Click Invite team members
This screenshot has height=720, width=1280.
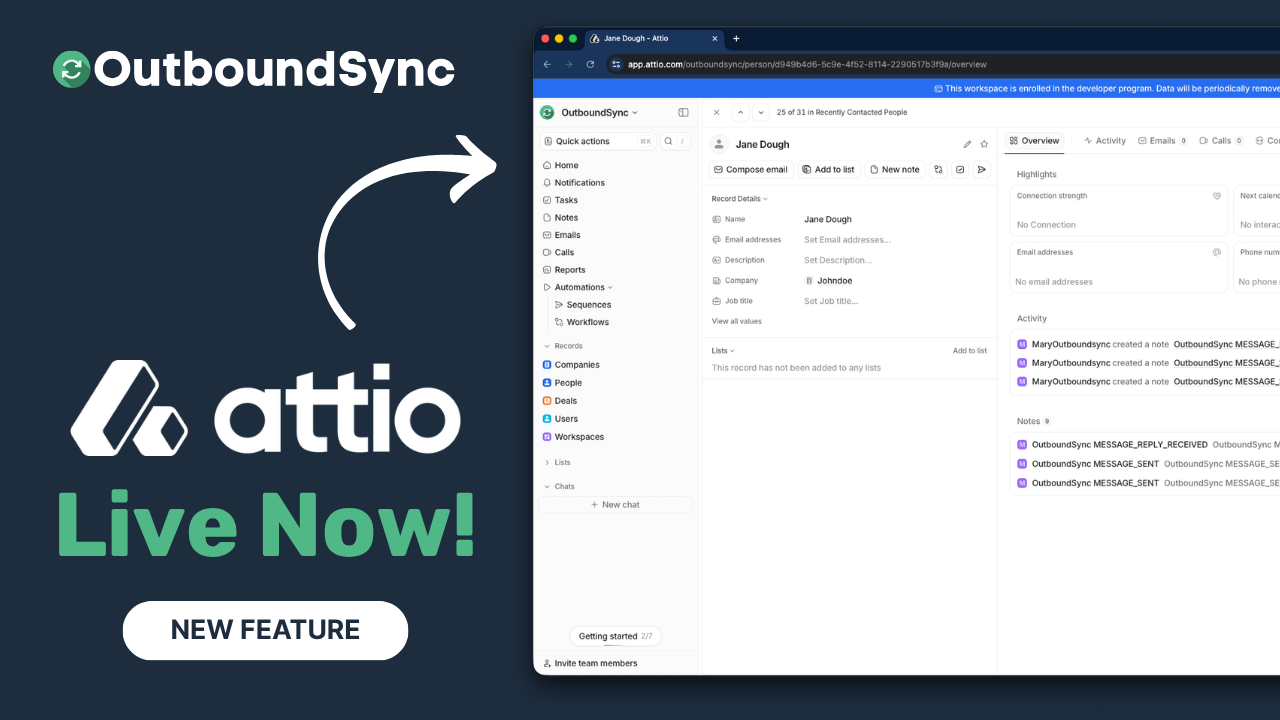[590, 663]
